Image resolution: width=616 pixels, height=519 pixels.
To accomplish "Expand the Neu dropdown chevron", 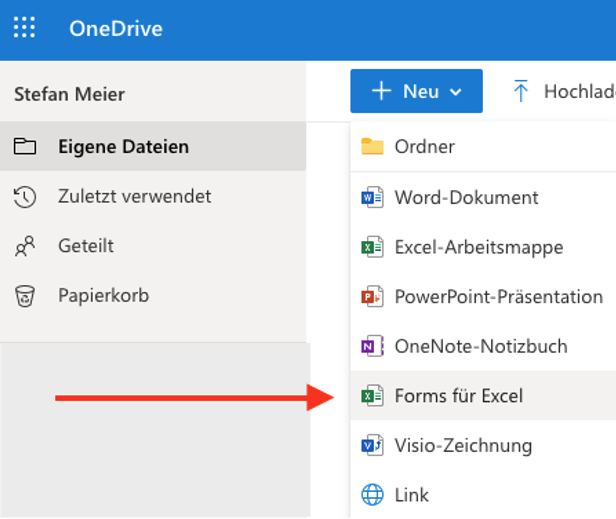I will (456, 92).
